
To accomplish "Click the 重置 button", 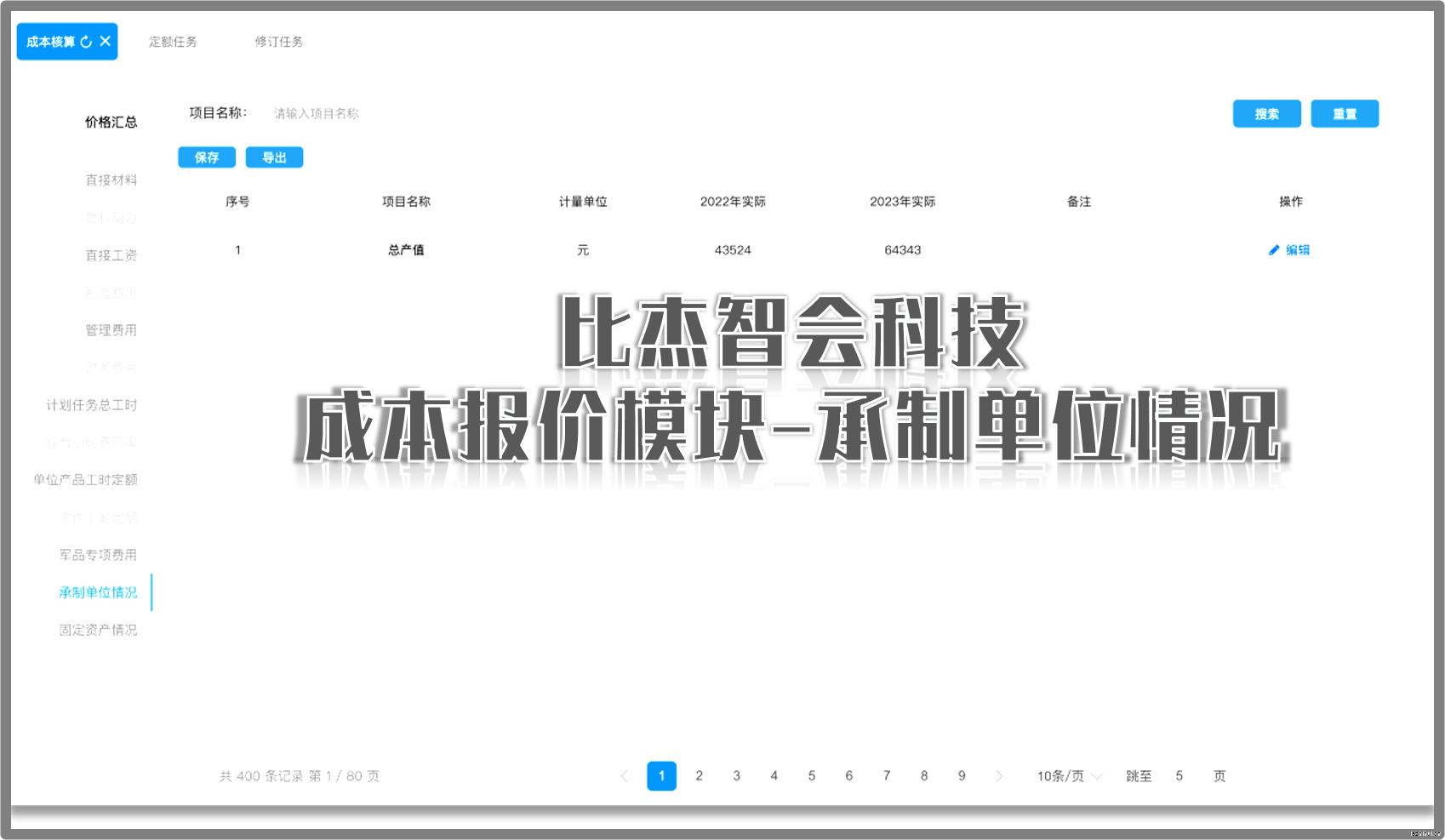I will [1345, 114].
